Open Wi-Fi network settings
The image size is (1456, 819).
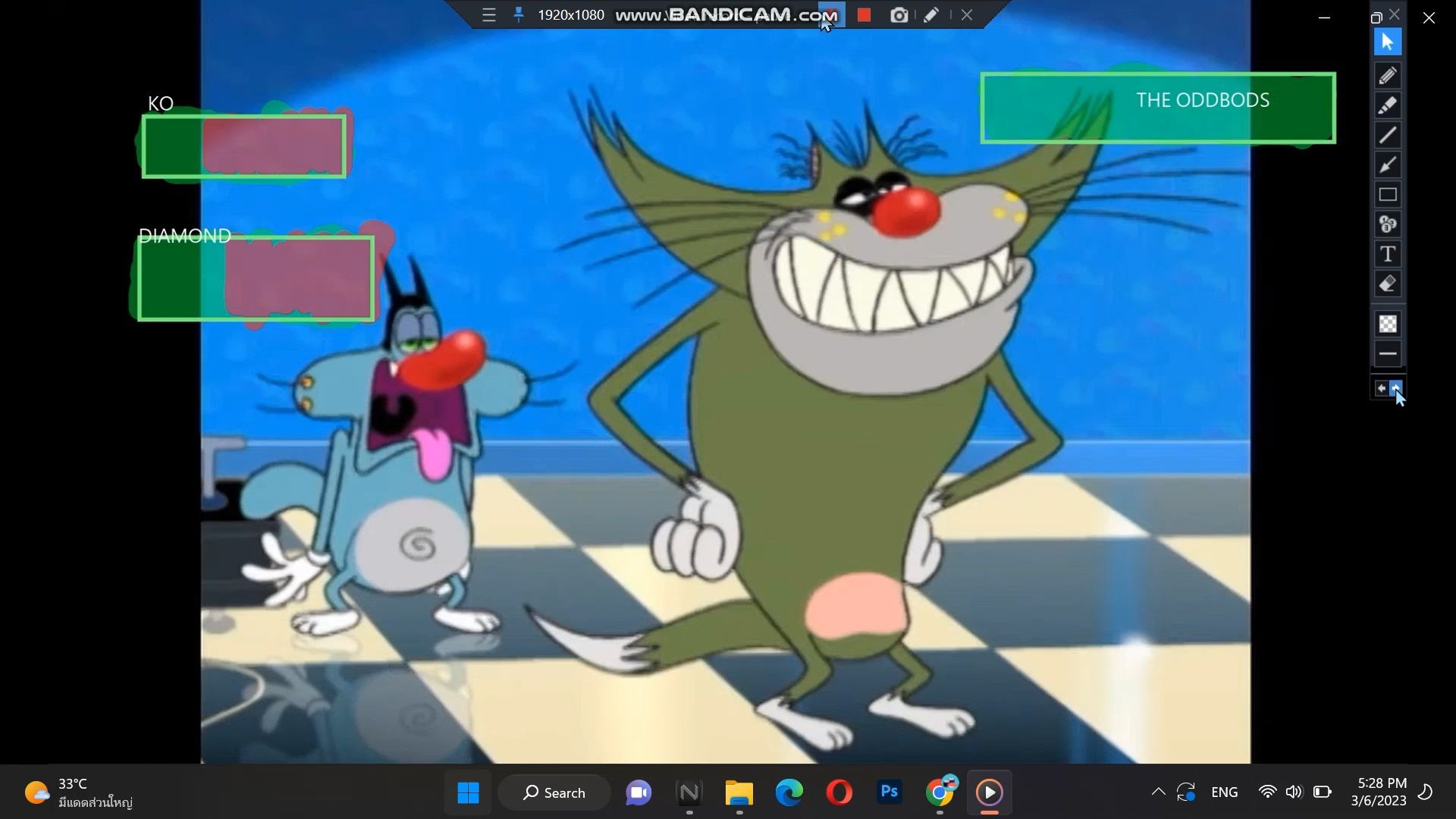1267,792
